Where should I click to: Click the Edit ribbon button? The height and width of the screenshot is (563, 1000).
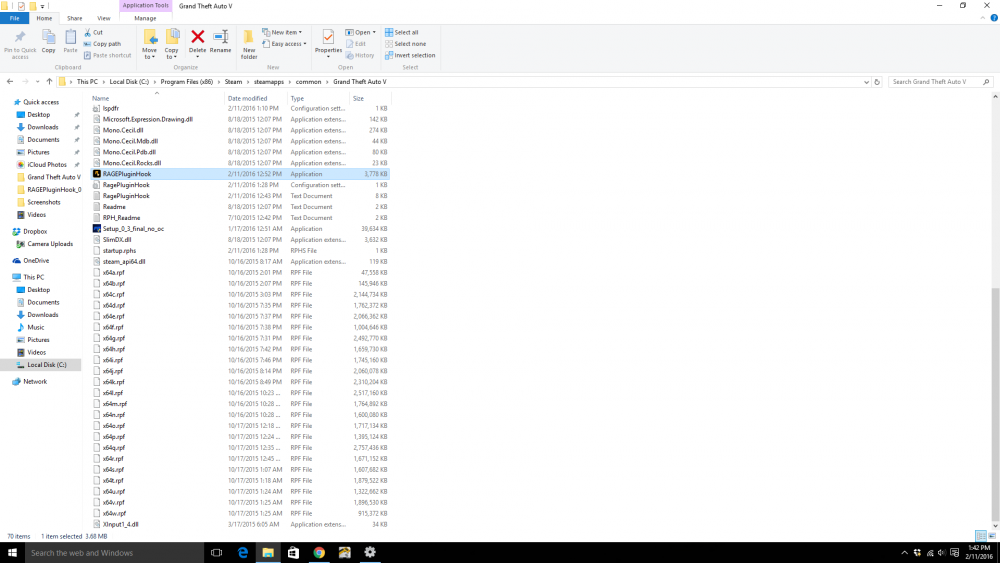pyautogui.click(x=356, y=44)
